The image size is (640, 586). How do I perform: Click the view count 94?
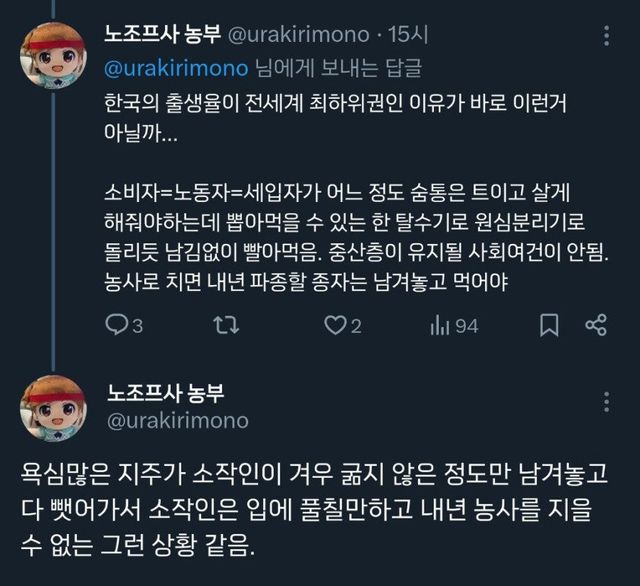pos(466,326)
